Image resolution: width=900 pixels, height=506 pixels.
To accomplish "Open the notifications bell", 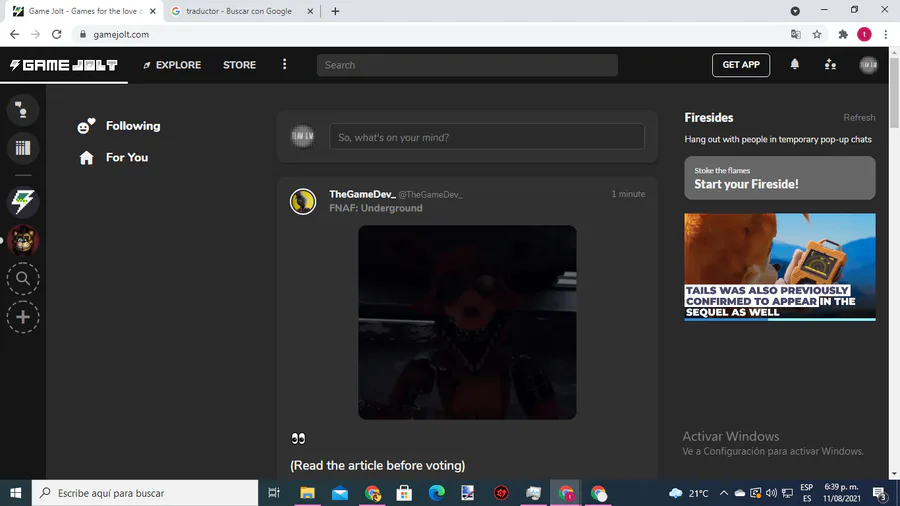I will tap(794, 65).
